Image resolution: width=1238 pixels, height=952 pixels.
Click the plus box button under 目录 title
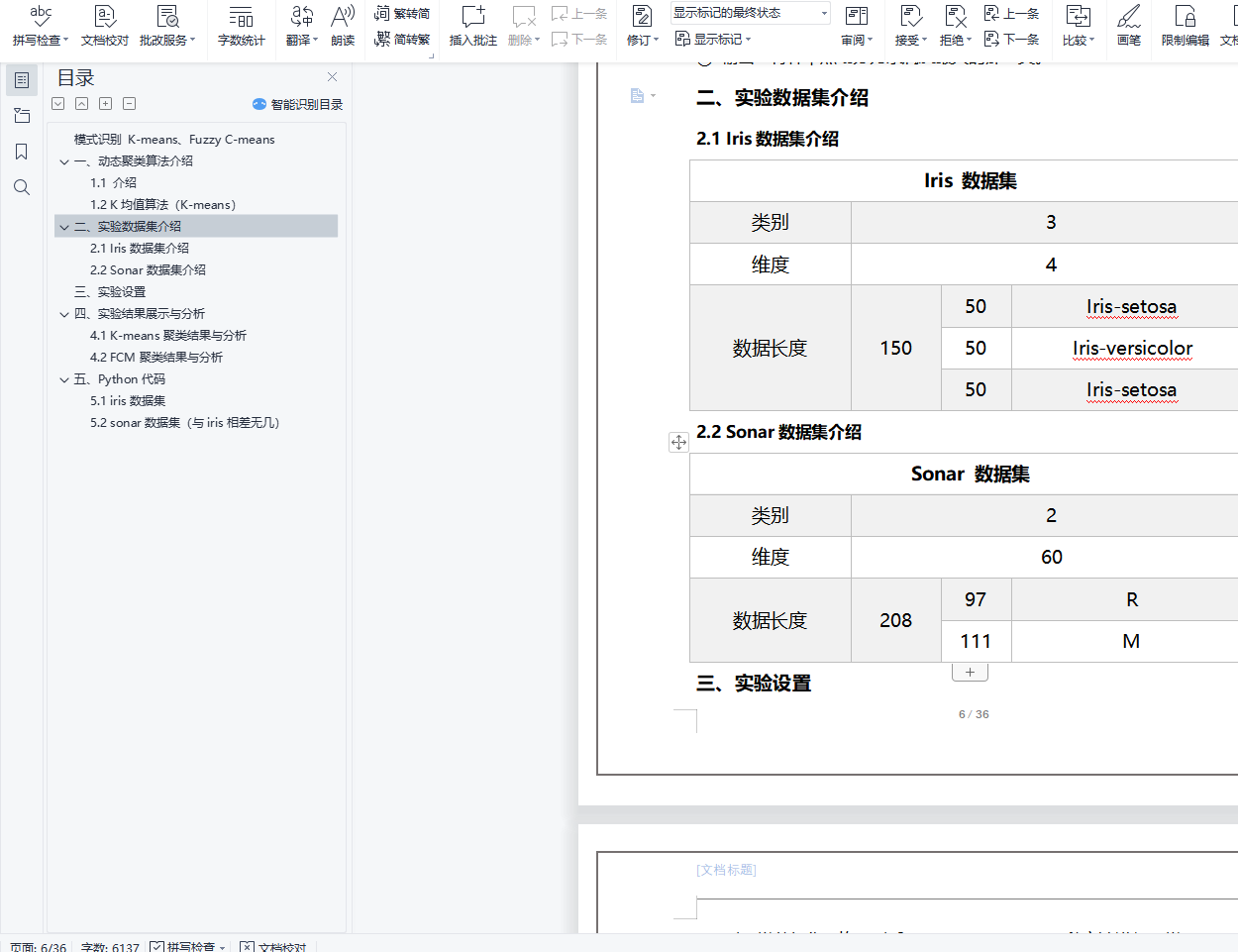pos(105,104)
